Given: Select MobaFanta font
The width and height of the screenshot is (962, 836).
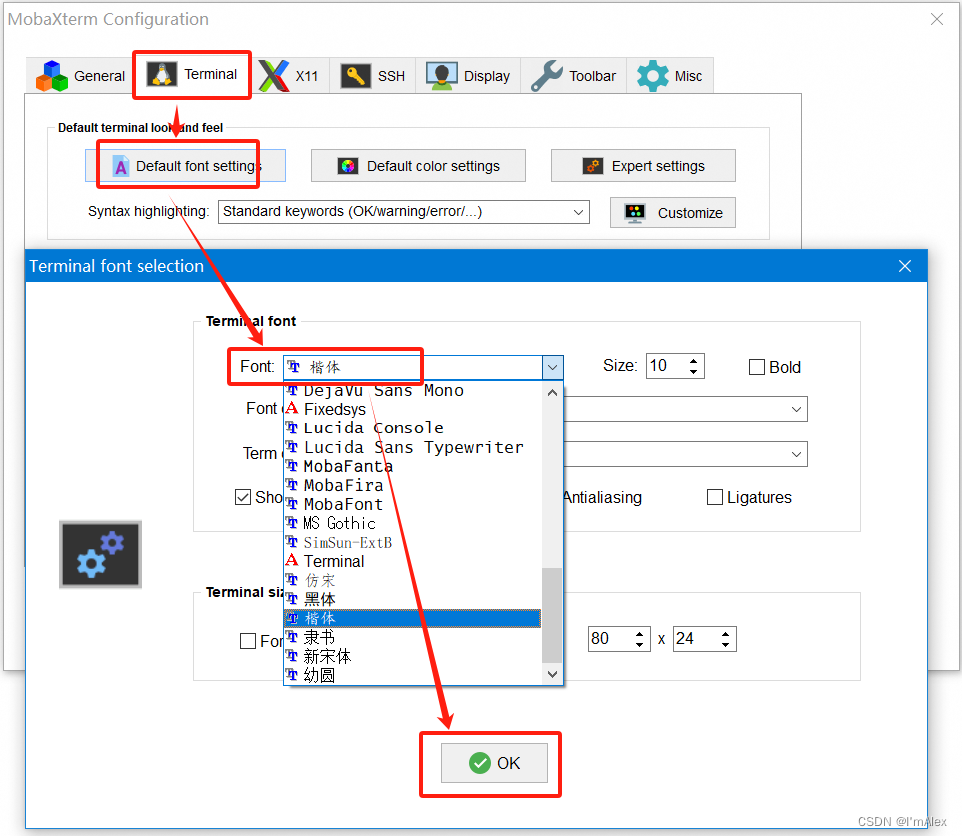Looking at the screenshot, I should point(413,466).
